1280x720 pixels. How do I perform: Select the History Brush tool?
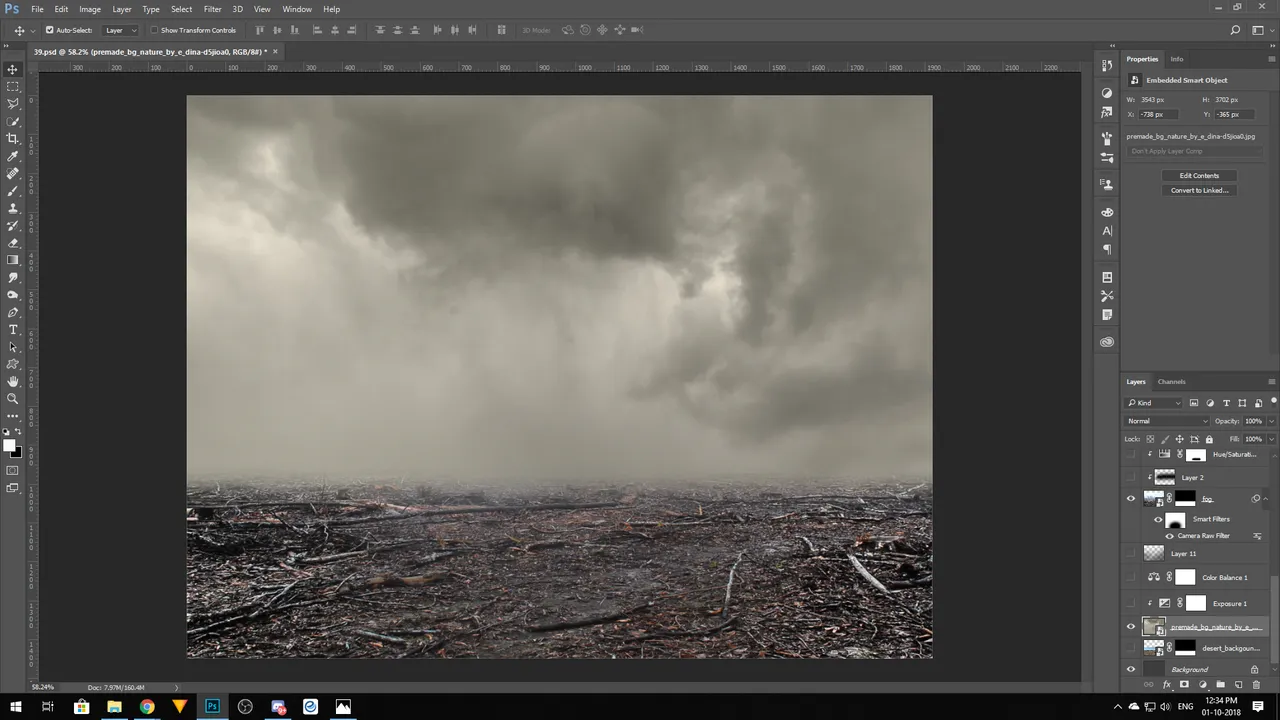(13, 225)
